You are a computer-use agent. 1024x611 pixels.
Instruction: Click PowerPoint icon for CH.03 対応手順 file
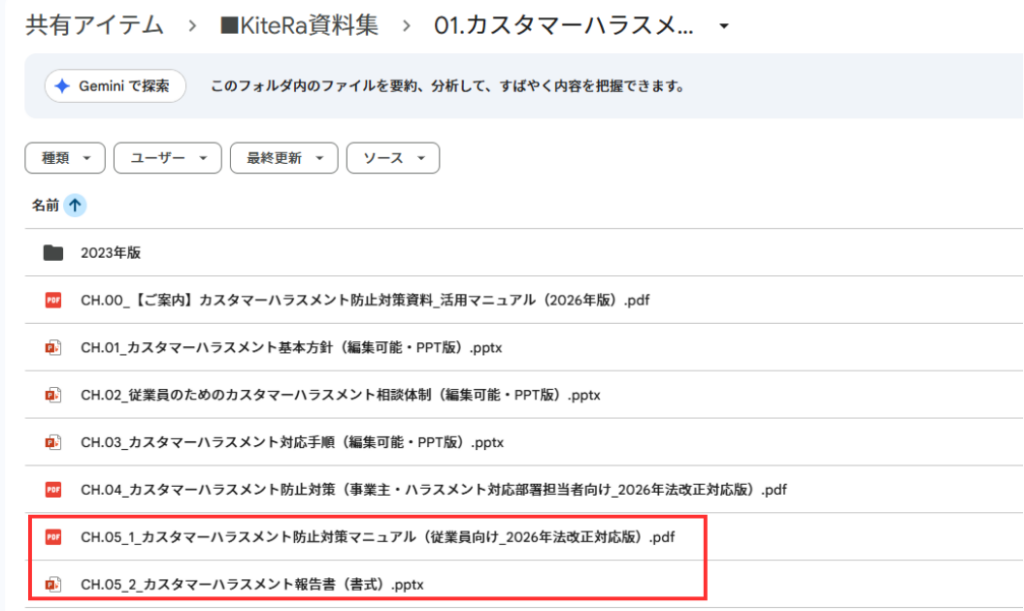point(53,442)
